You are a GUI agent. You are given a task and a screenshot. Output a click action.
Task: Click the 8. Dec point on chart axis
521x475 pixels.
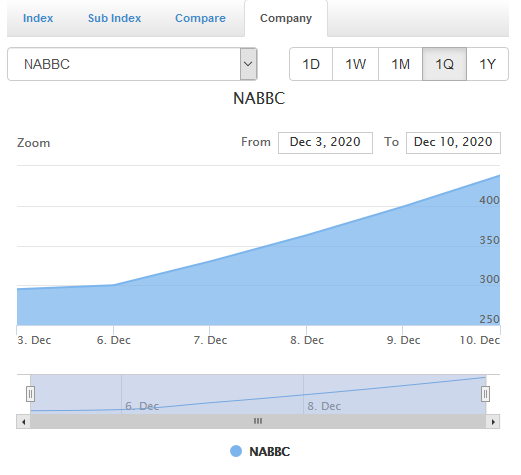coord(307,340)
